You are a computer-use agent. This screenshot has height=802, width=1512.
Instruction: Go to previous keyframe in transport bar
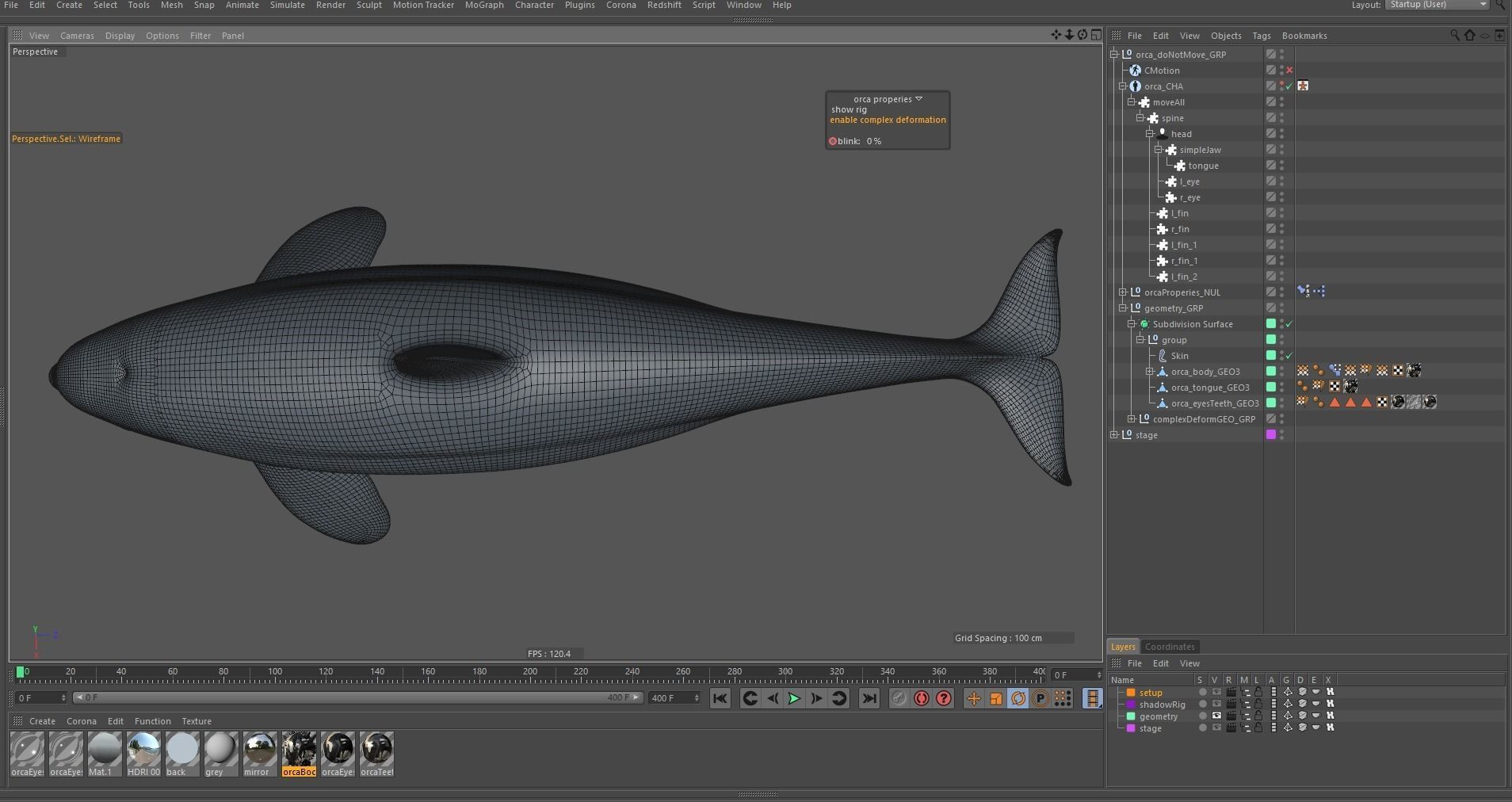[x=750, y=698]
